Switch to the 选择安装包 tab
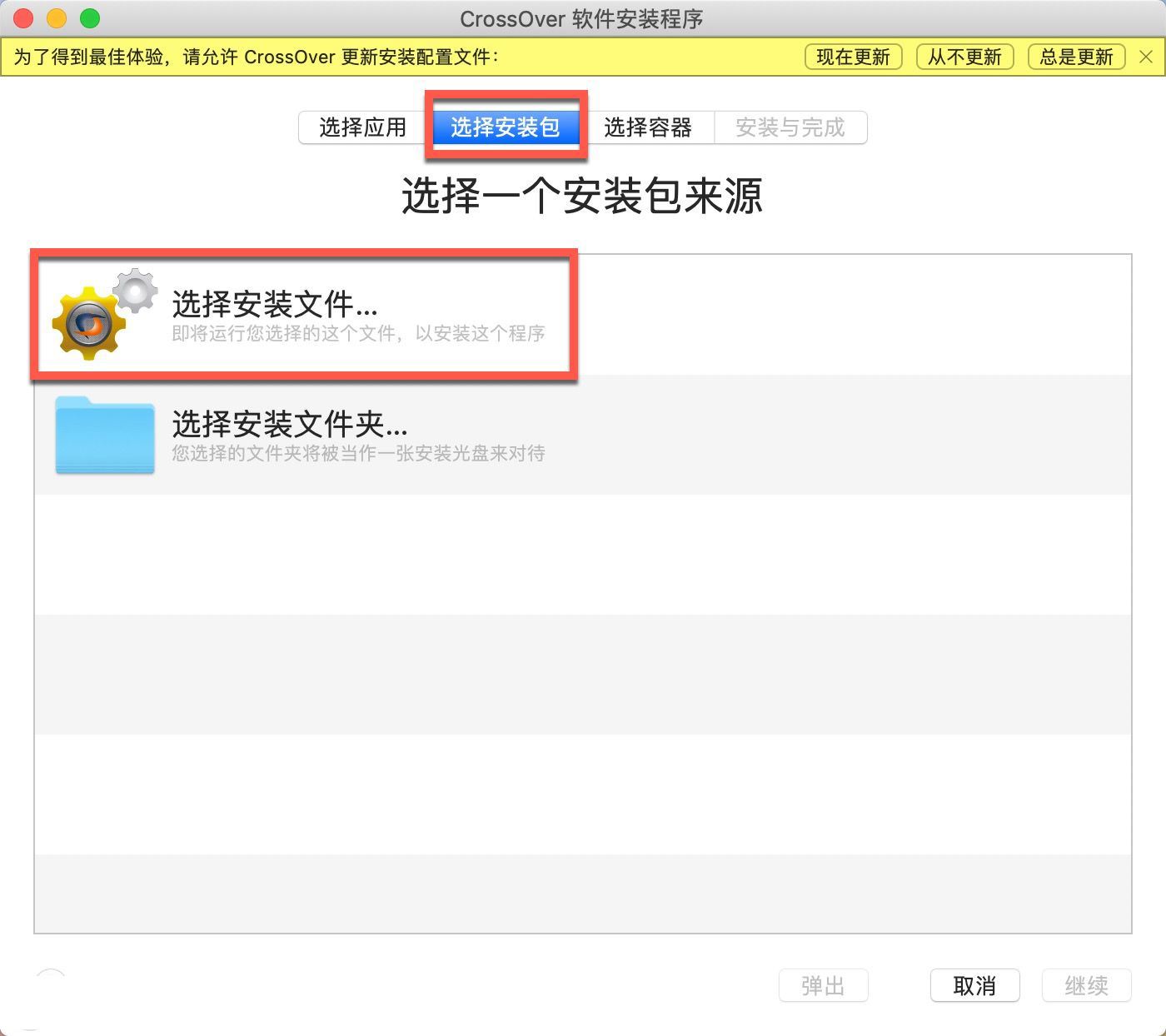The width and height of the screenshot is (1166, 1036). (x=505, y=127)
